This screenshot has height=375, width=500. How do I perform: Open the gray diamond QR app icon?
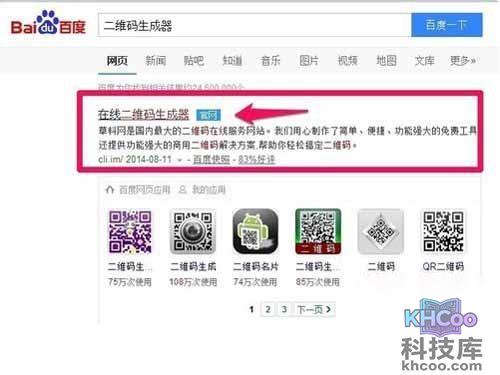click(381, 232)
